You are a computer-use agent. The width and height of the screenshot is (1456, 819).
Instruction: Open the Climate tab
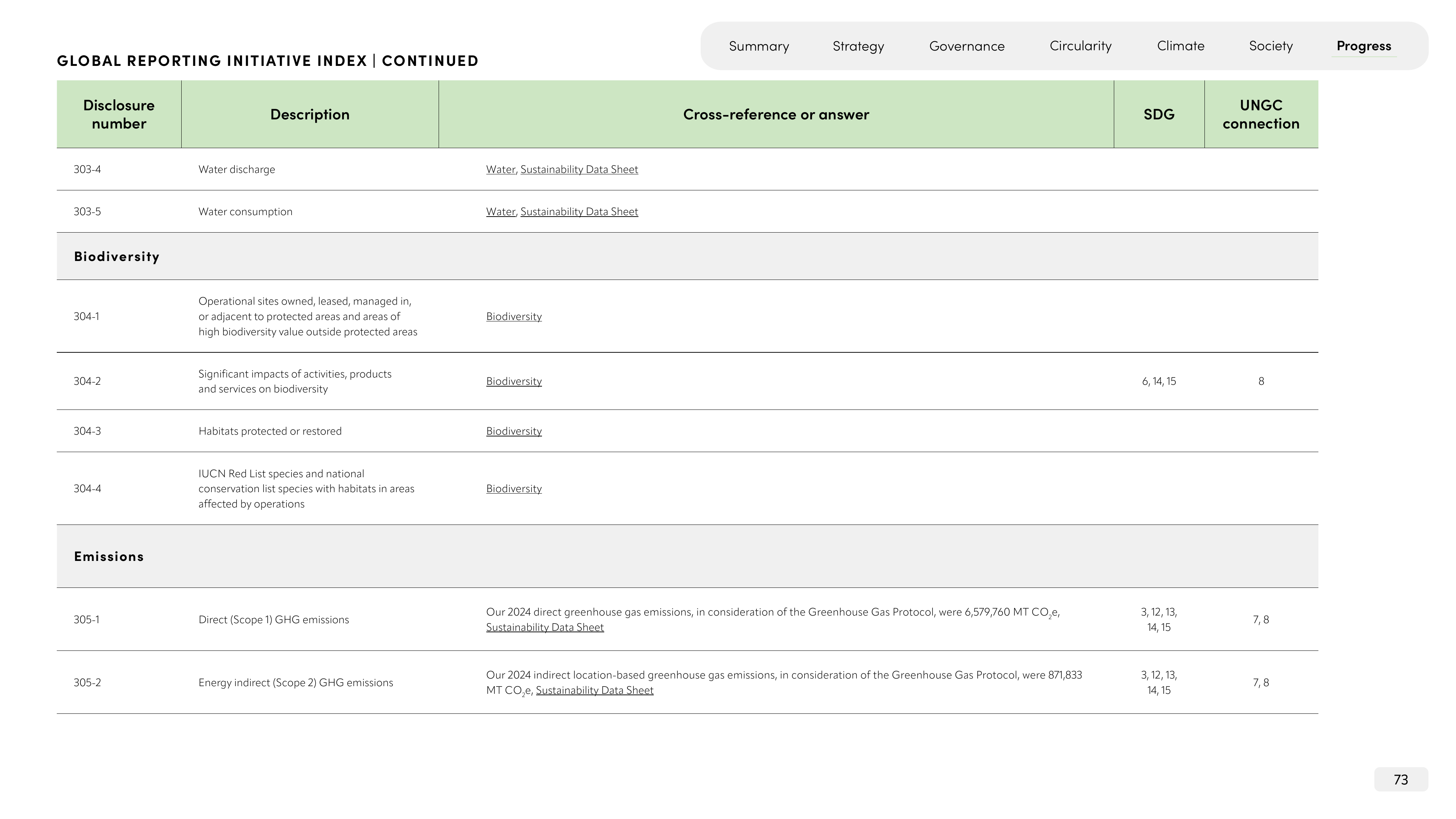[1180, 46]
